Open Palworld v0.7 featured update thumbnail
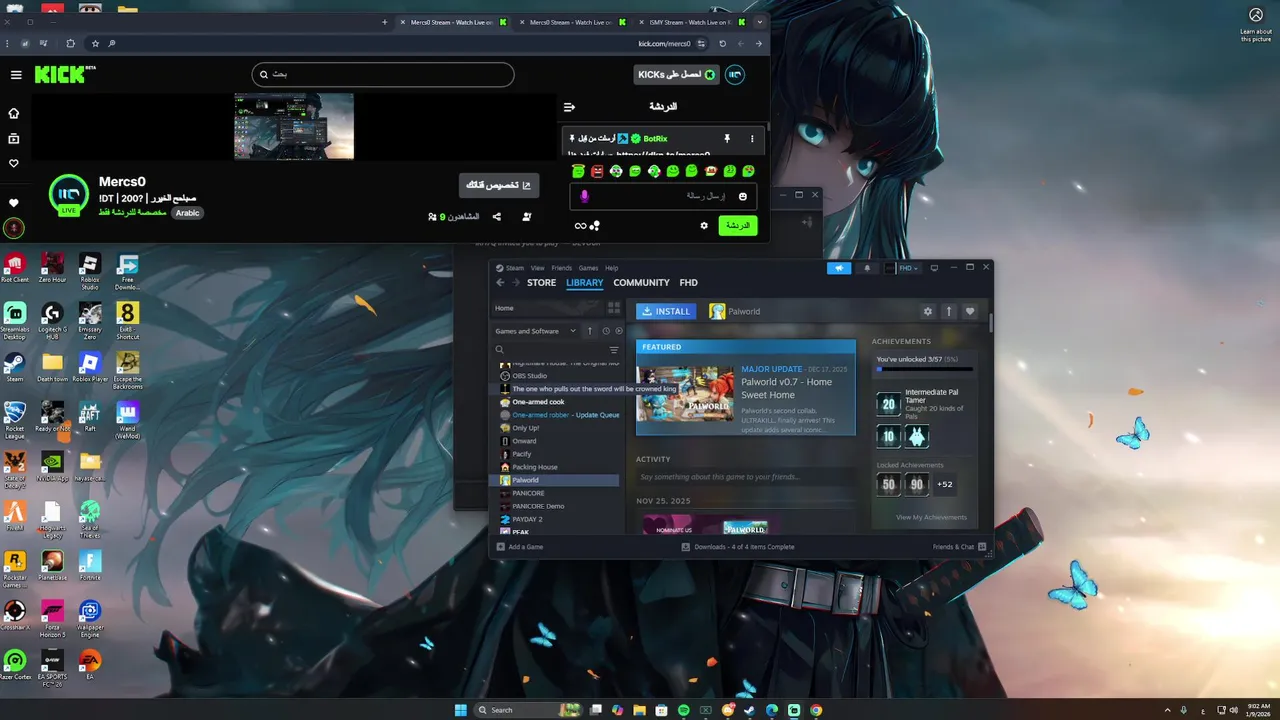 (x=685, y=393)
